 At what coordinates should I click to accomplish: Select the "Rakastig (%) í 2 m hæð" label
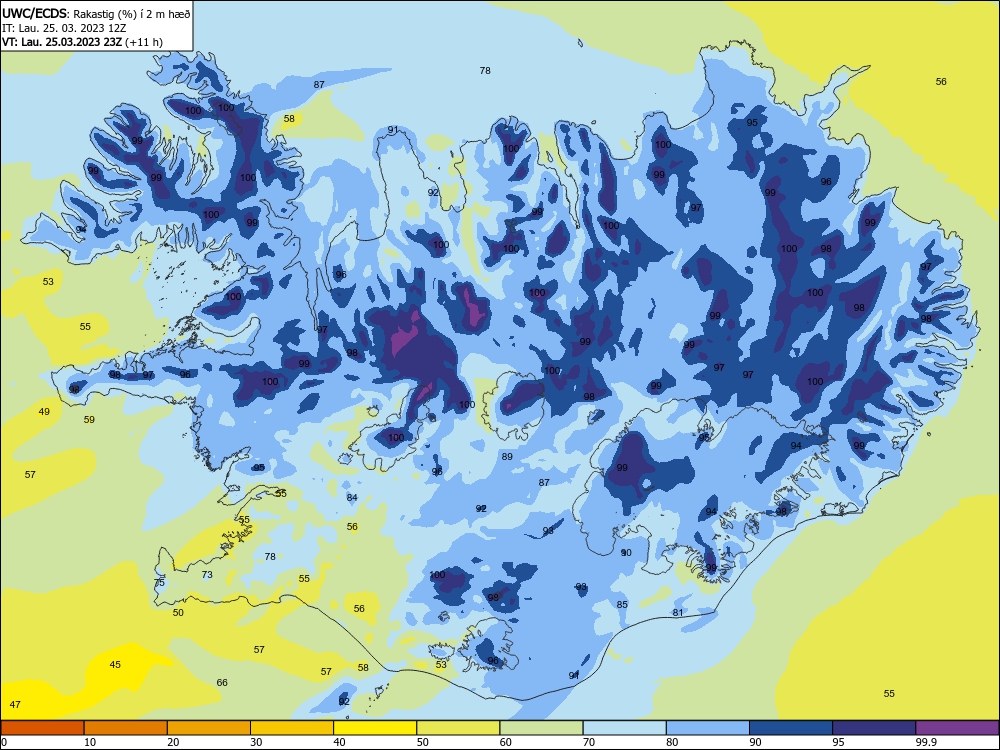(131, 13)
